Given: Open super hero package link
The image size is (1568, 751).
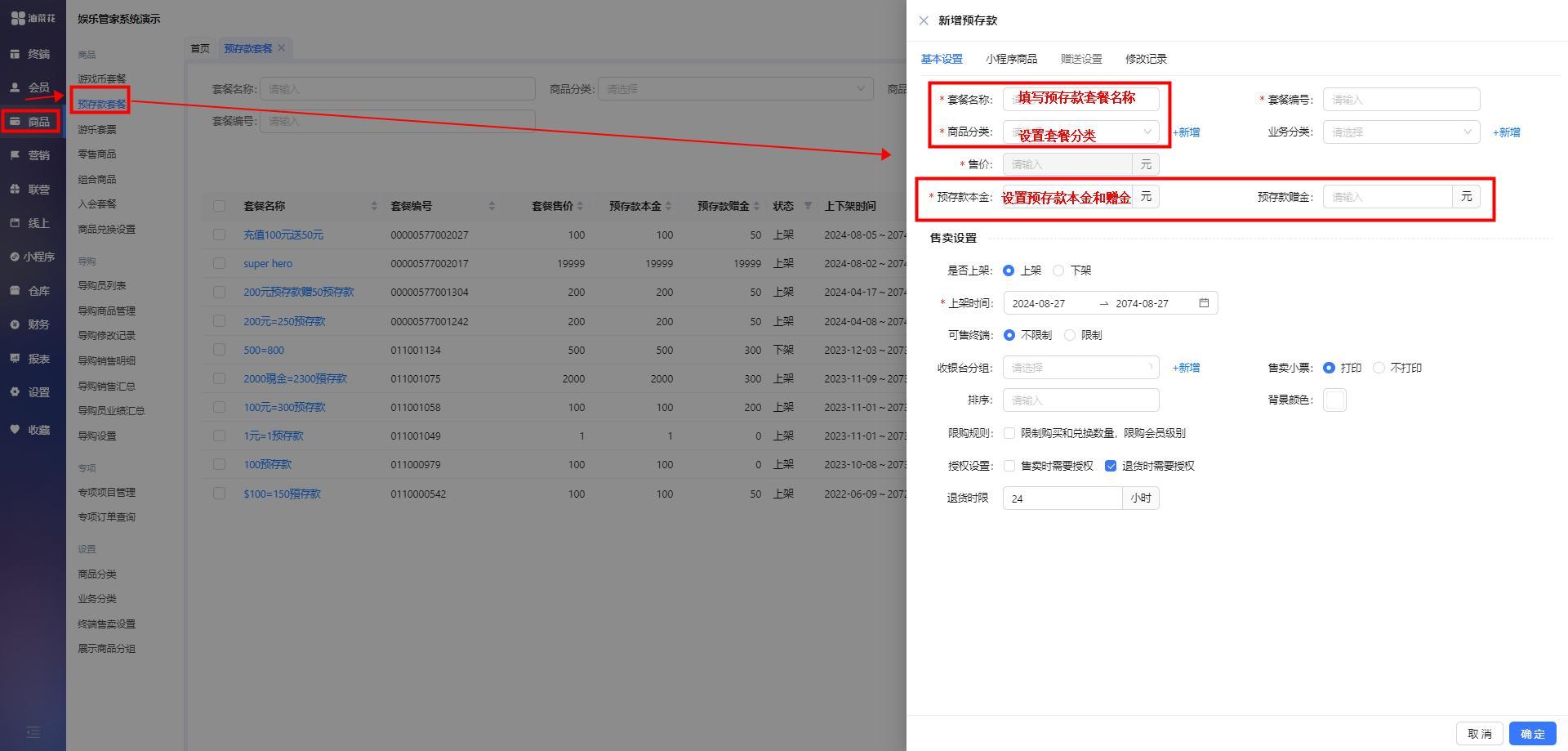Looking at the screenshot, I should click(x=268, y=263).
